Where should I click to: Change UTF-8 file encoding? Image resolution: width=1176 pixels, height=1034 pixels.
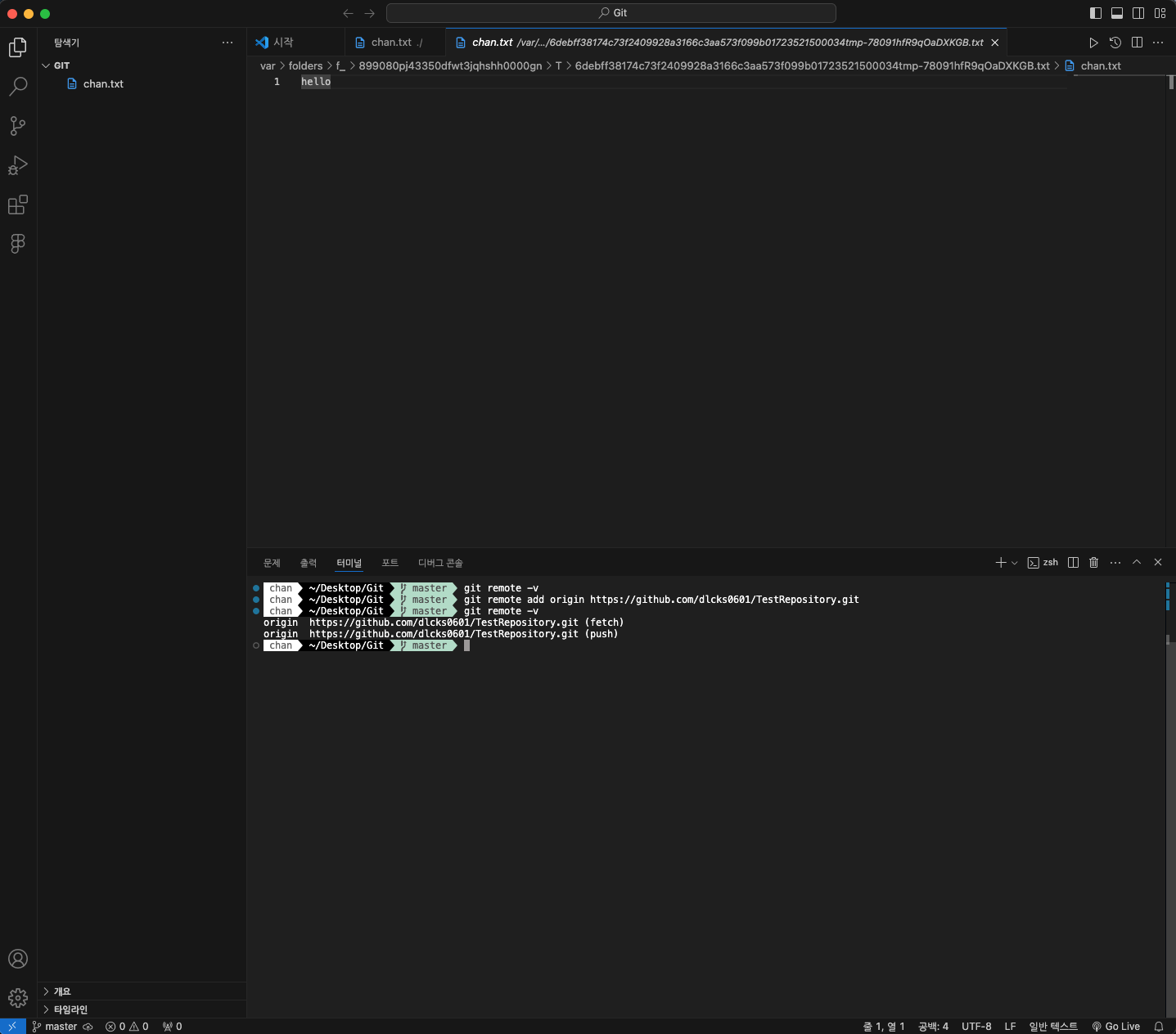pos(976,1027)
